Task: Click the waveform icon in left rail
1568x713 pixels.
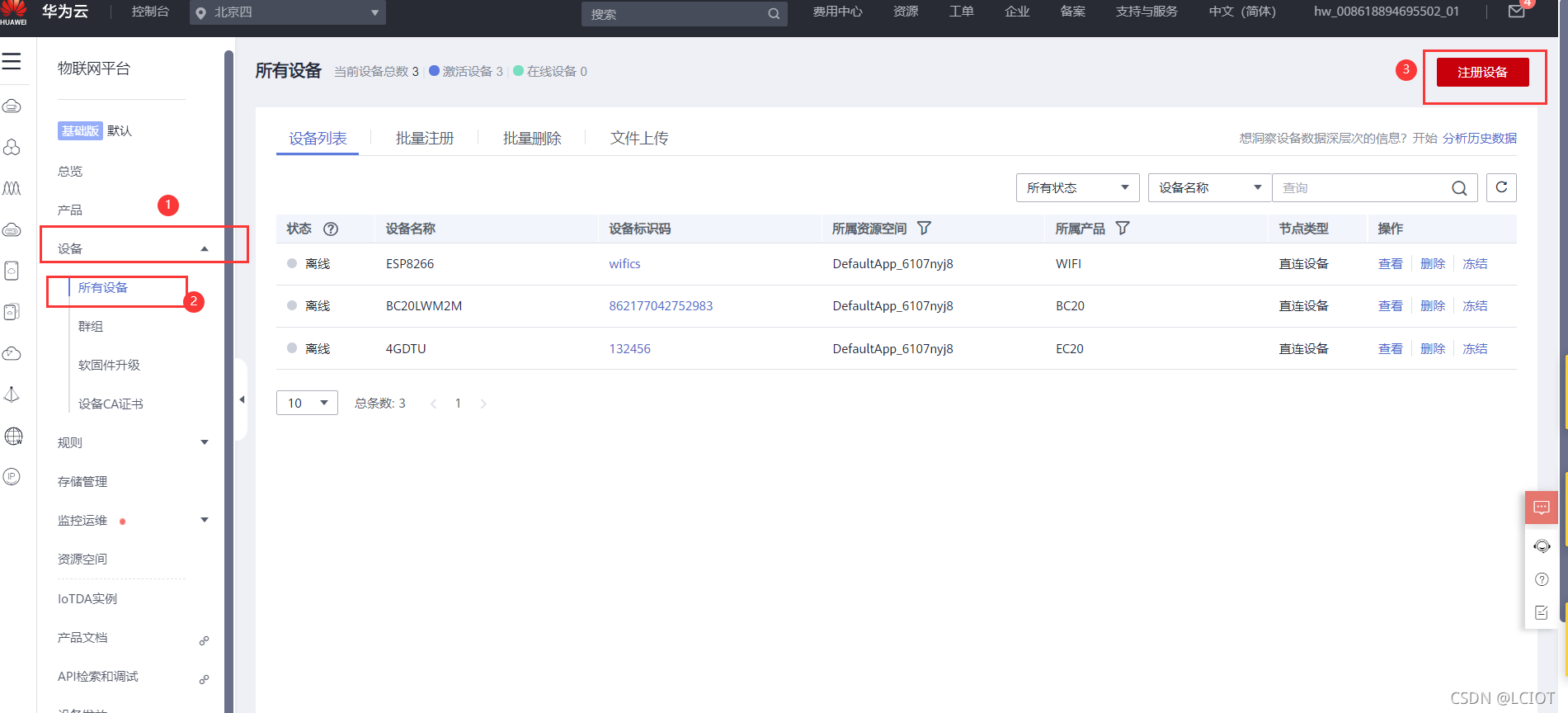Action: 12,188
